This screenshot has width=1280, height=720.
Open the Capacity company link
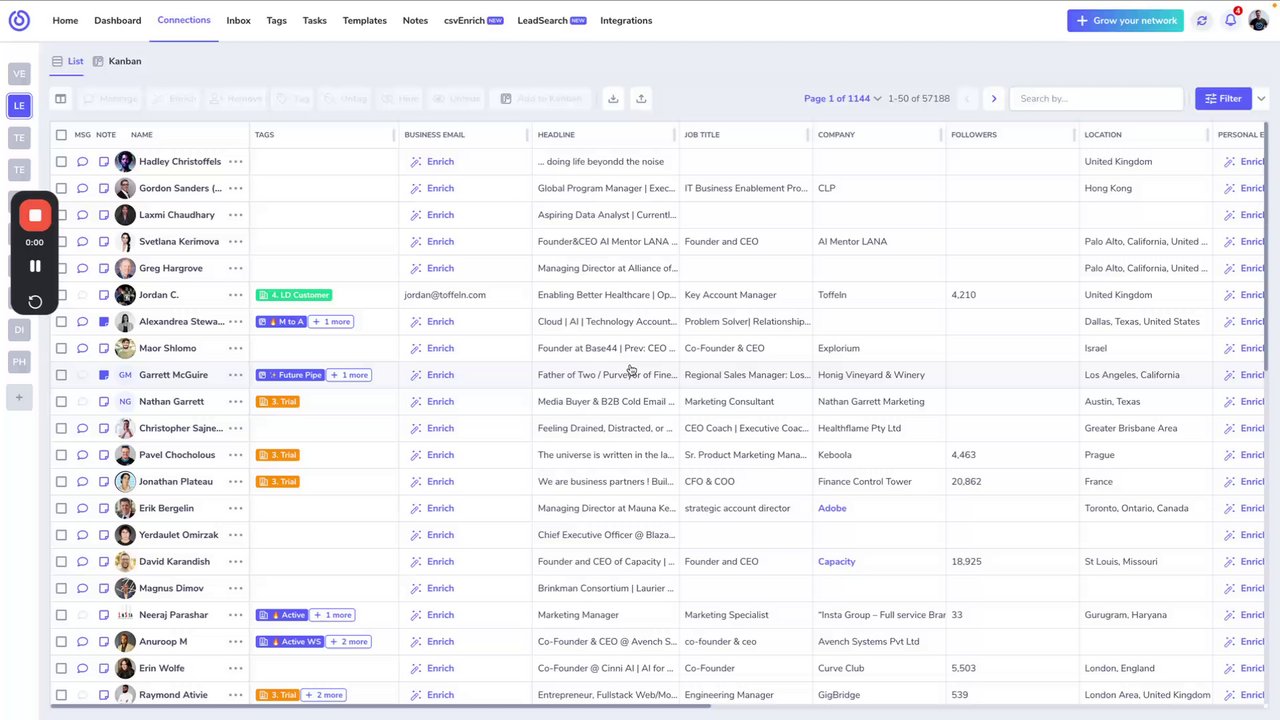tap(836, 561)
